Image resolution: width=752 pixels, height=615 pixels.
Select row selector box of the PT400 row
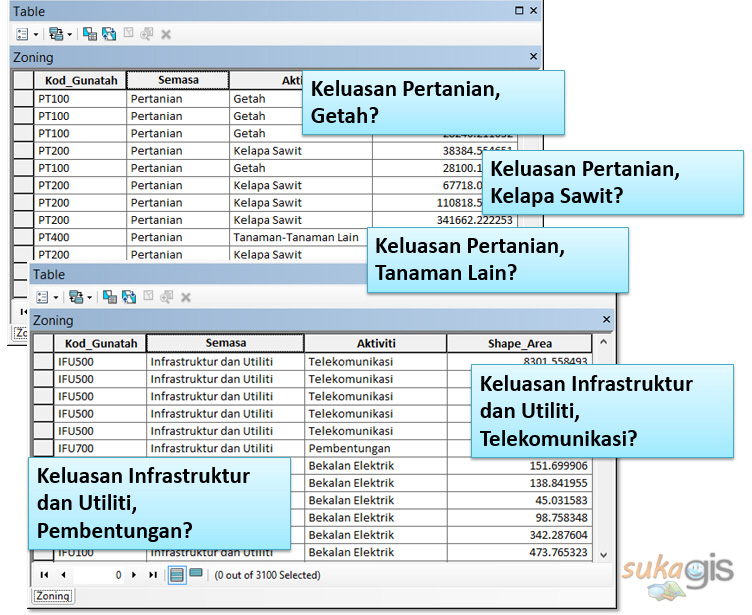(23, 237)
